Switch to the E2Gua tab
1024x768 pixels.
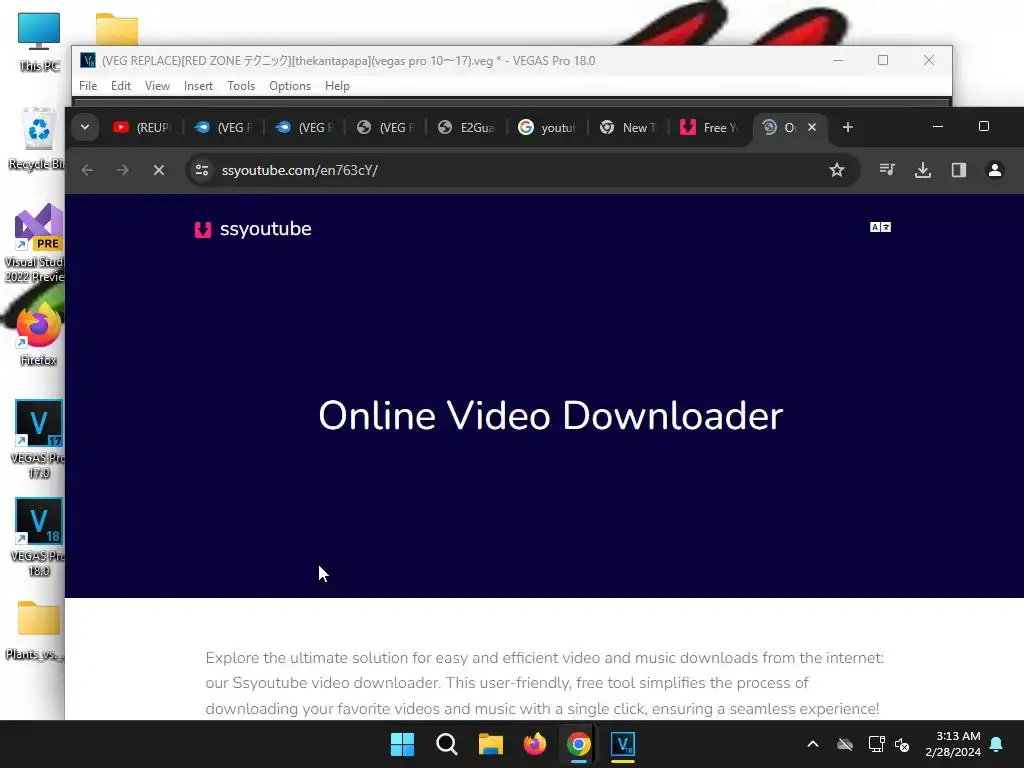466,127
